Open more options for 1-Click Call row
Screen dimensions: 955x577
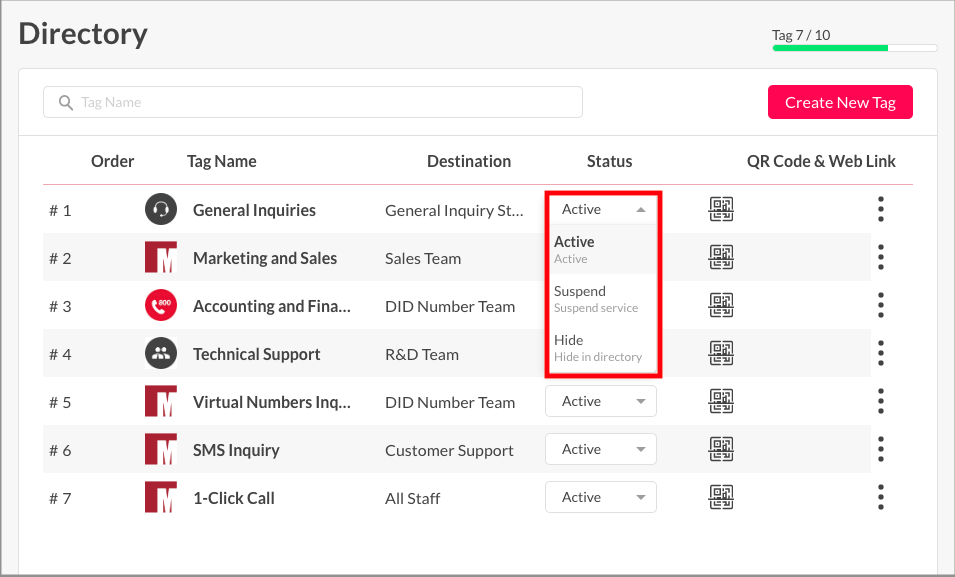click(881, 497)
